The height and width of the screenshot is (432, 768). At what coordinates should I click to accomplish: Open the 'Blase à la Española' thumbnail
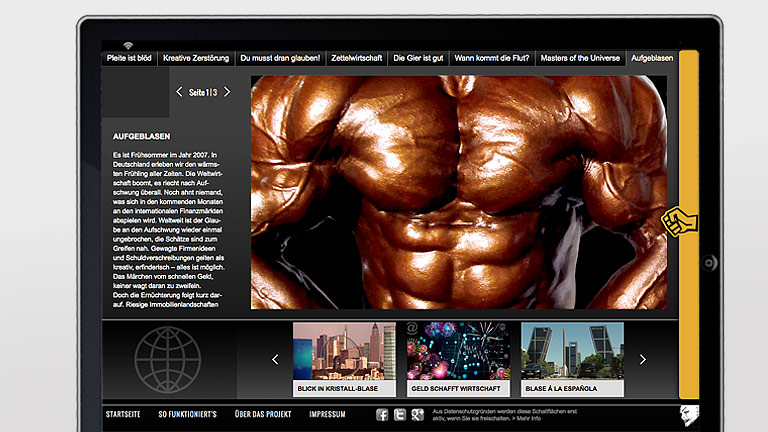click(573, 359)
